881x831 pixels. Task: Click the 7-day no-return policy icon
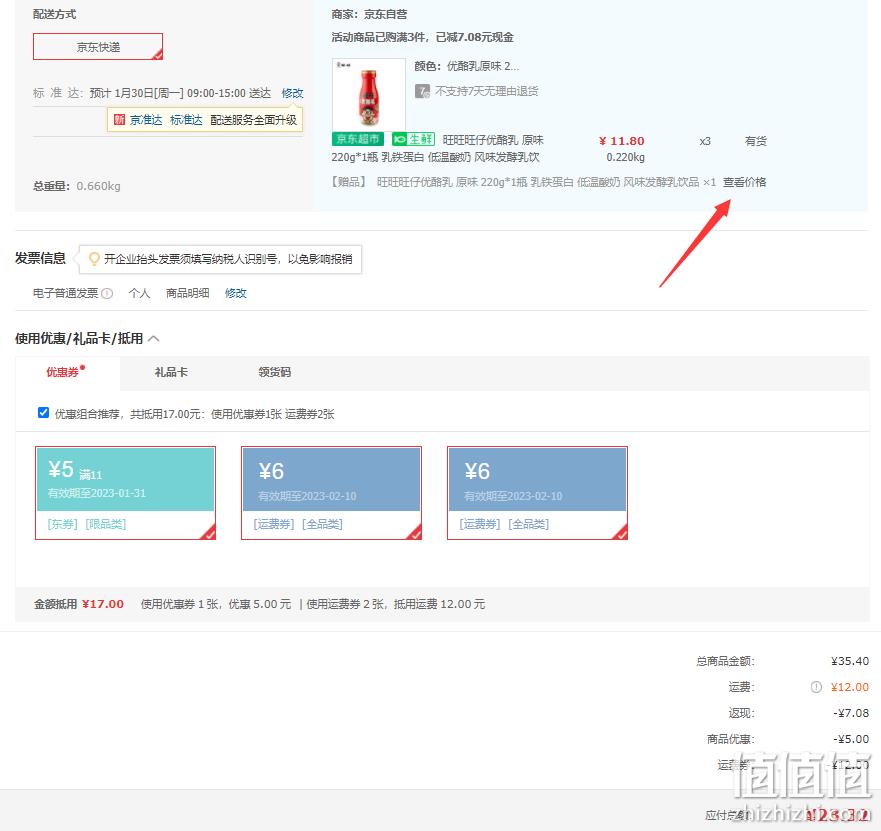(x=422, y=91)
